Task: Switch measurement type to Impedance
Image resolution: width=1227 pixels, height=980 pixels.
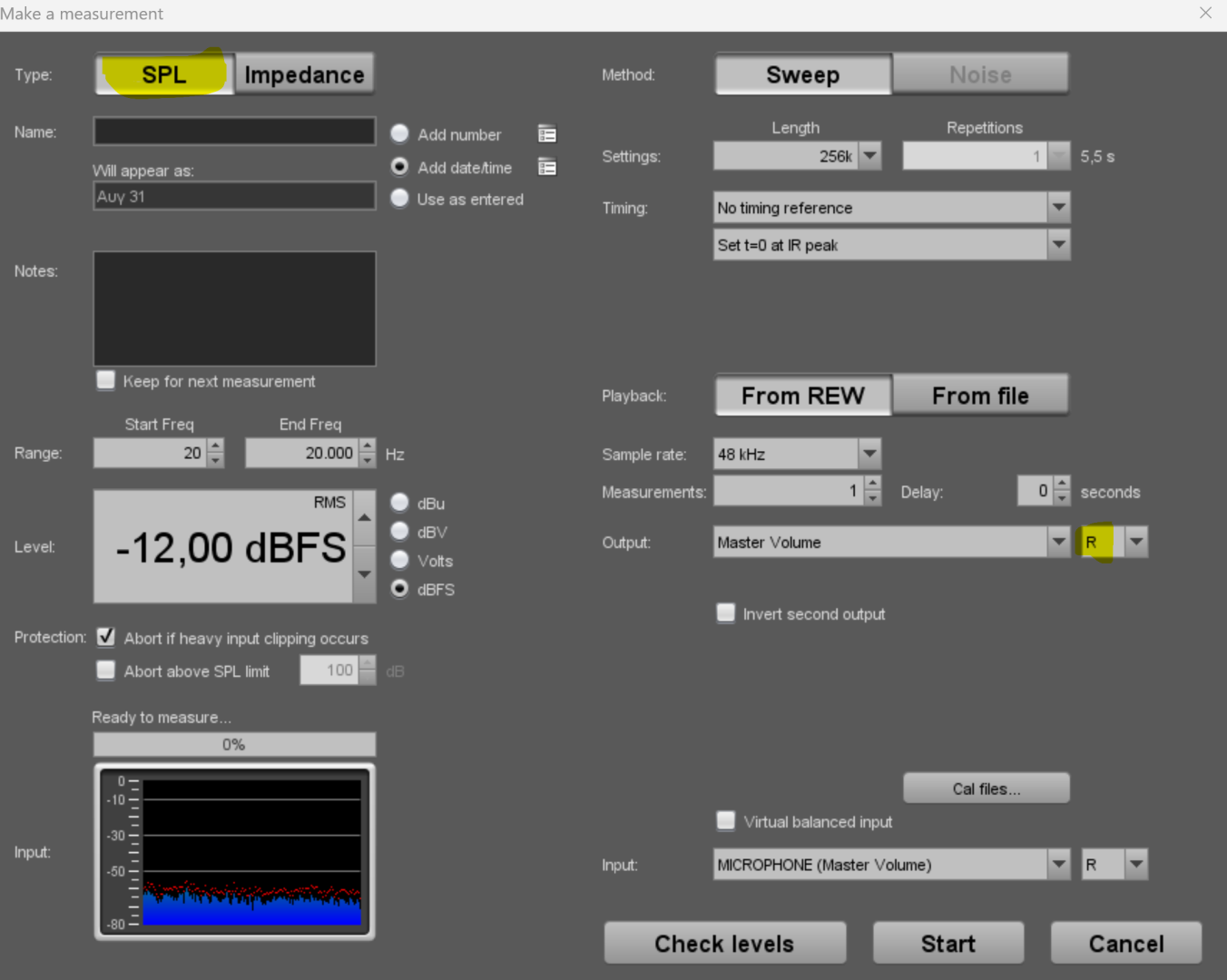Action: click(305, 74)
